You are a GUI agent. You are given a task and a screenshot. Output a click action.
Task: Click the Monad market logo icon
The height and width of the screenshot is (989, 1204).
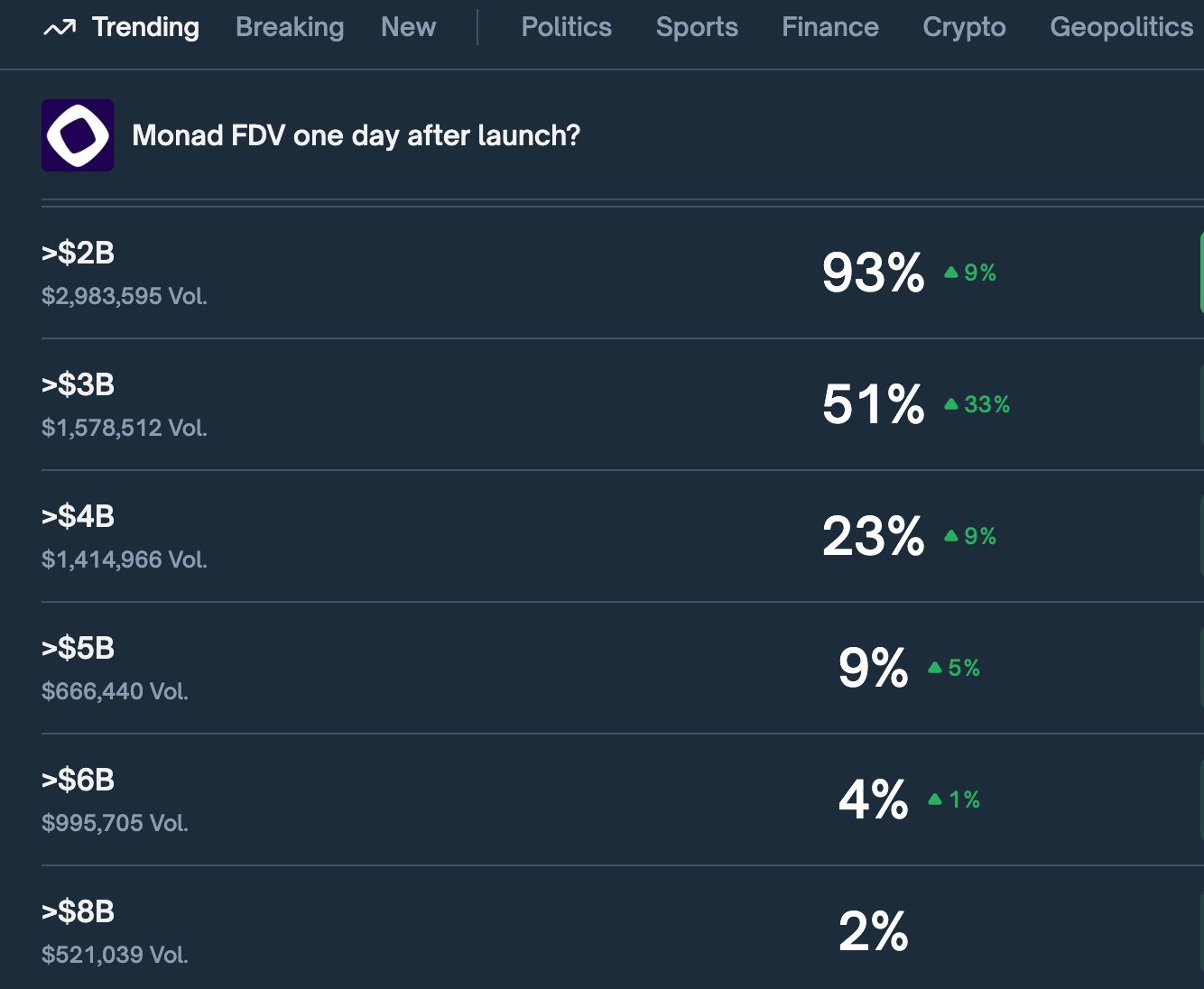pyautogui.click(x=78, y=135)
